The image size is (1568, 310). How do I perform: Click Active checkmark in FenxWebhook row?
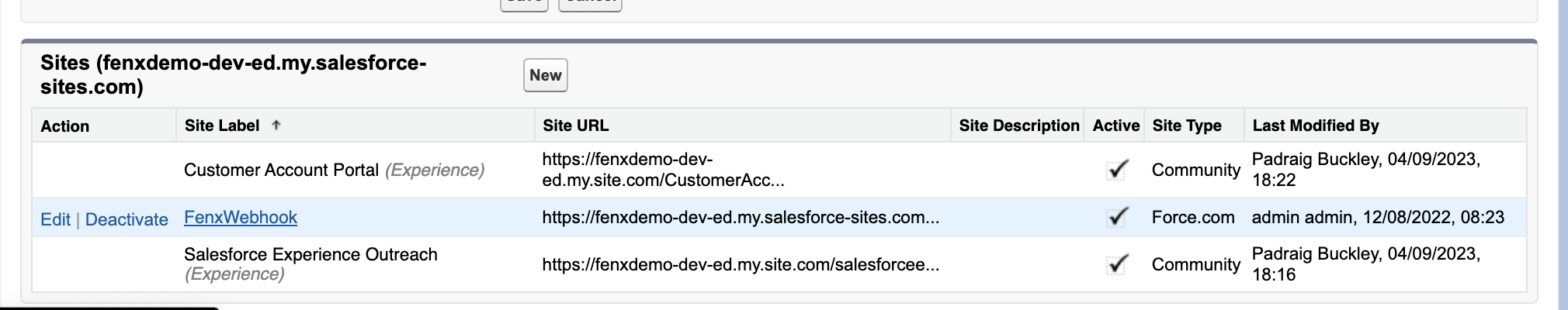point(1117,217)
